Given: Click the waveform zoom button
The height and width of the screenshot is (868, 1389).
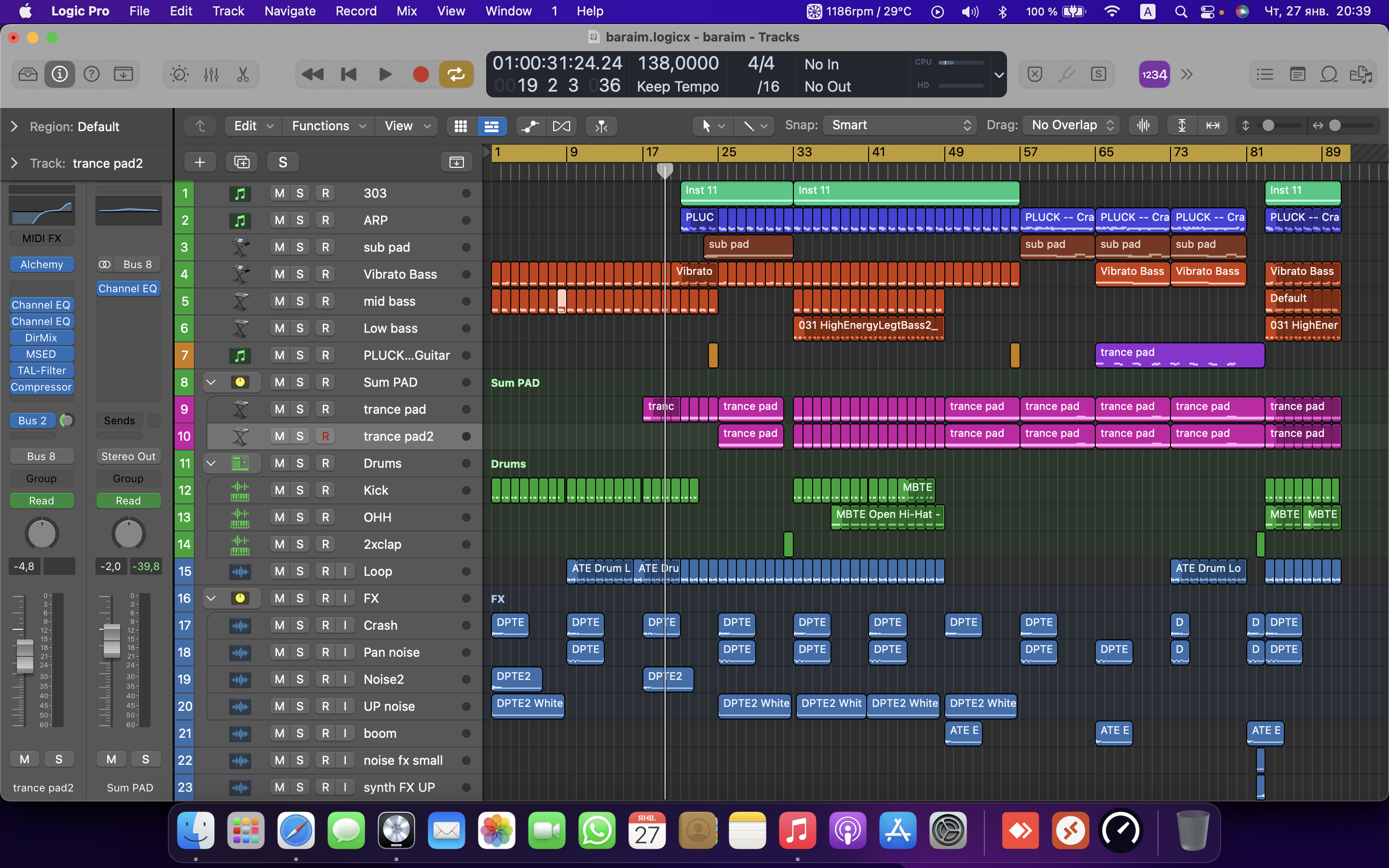Looking at the screenshot, I should coord(1144,125).
